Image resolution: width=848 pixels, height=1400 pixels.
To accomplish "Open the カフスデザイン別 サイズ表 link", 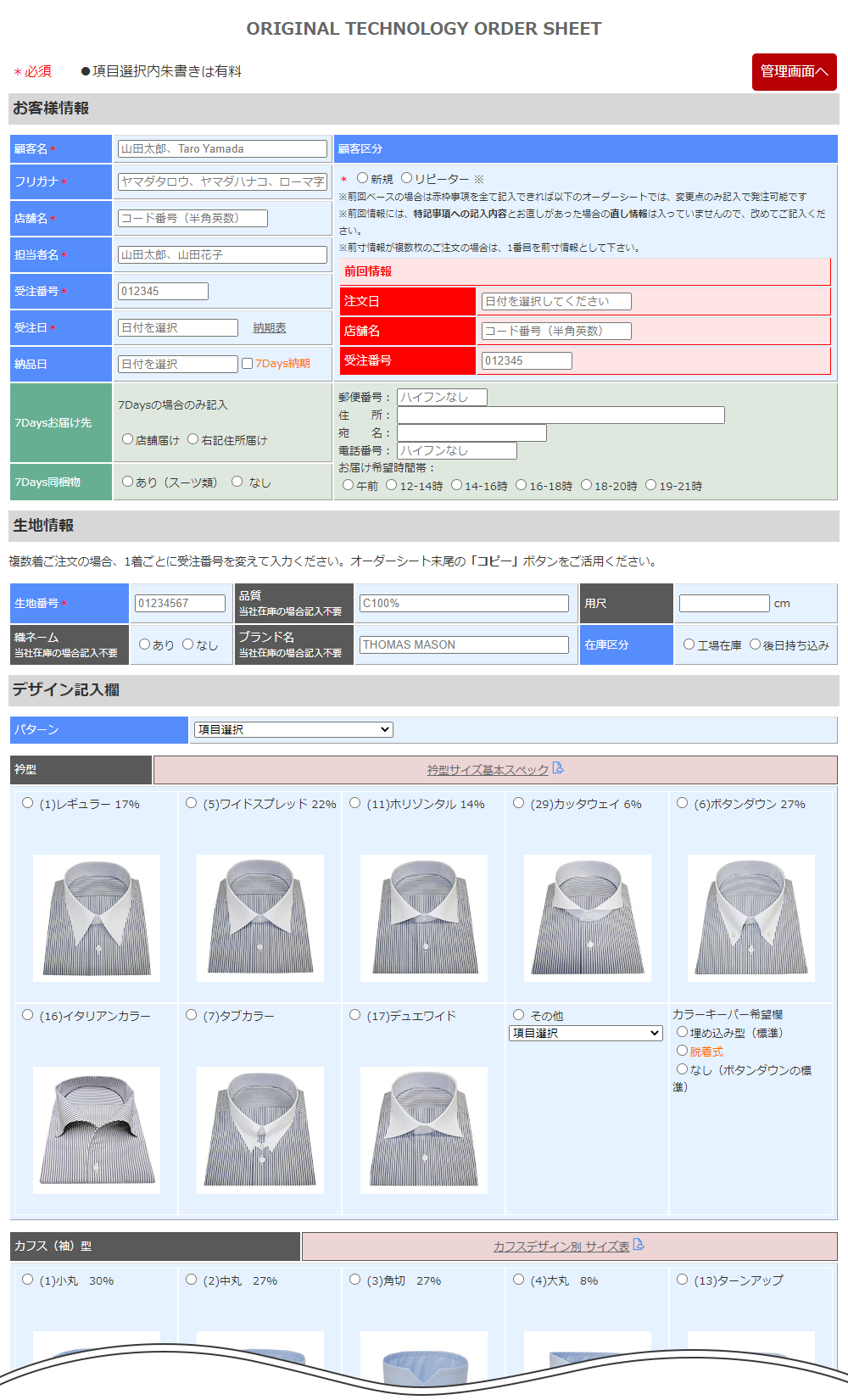I will [561, 1247].
